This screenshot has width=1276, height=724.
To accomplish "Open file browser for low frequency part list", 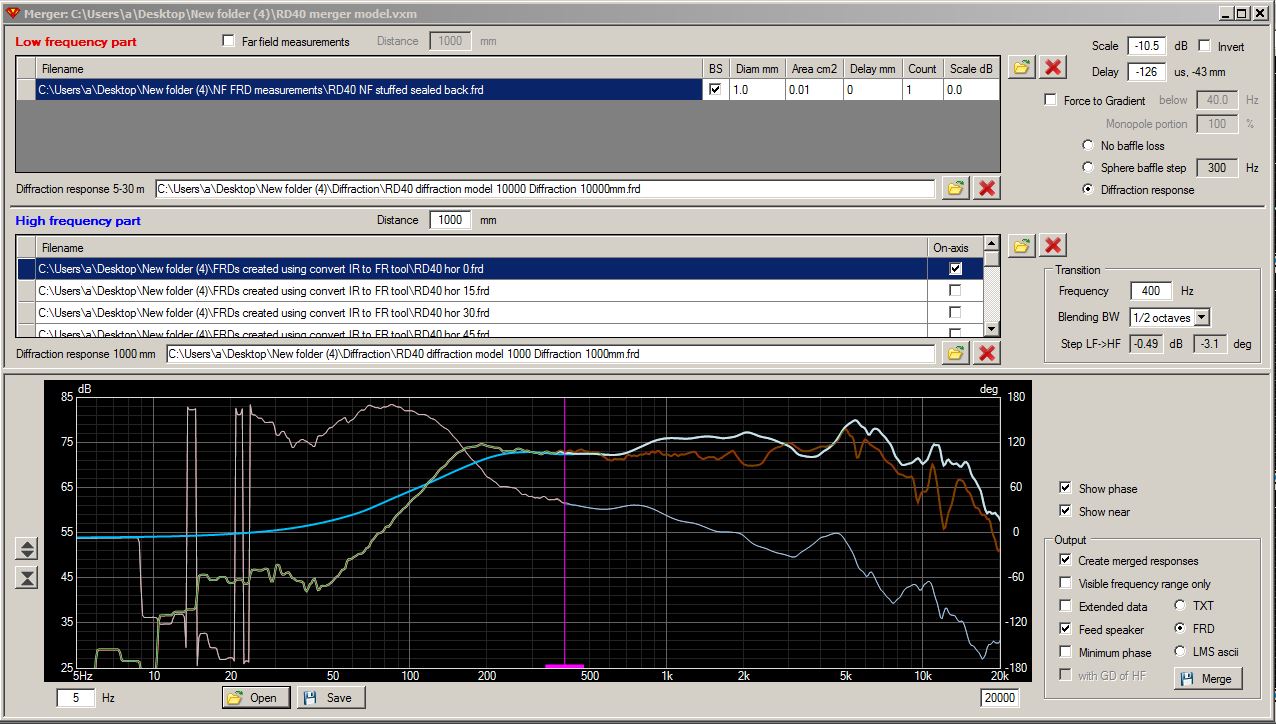I will pyautogui.click(x=1021, y=67).
